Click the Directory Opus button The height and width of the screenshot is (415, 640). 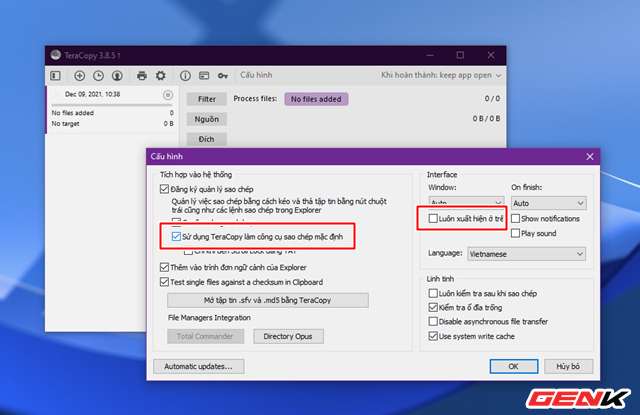[288, 336]
